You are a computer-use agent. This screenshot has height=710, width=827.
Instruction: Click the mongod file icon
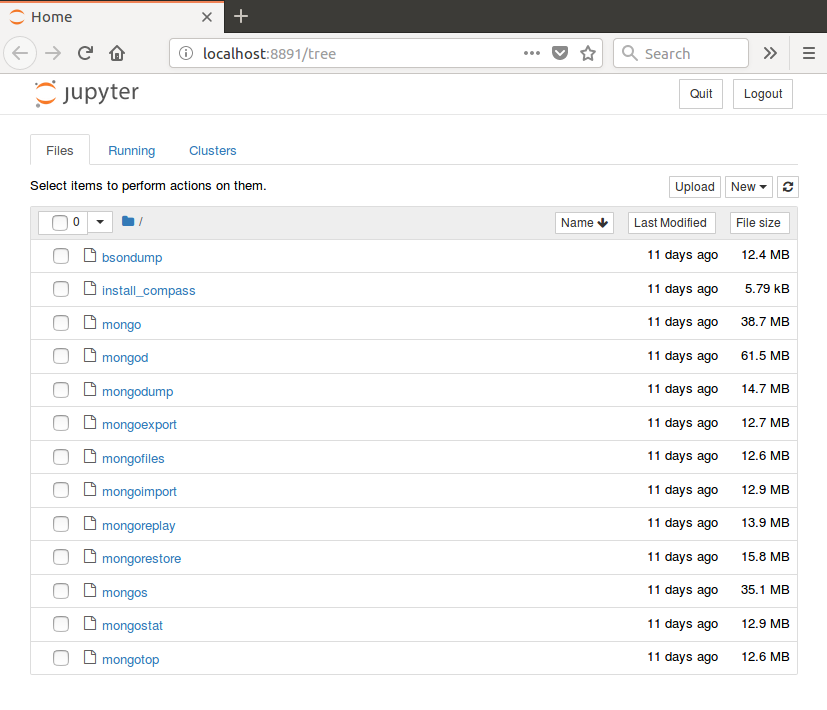90,356
